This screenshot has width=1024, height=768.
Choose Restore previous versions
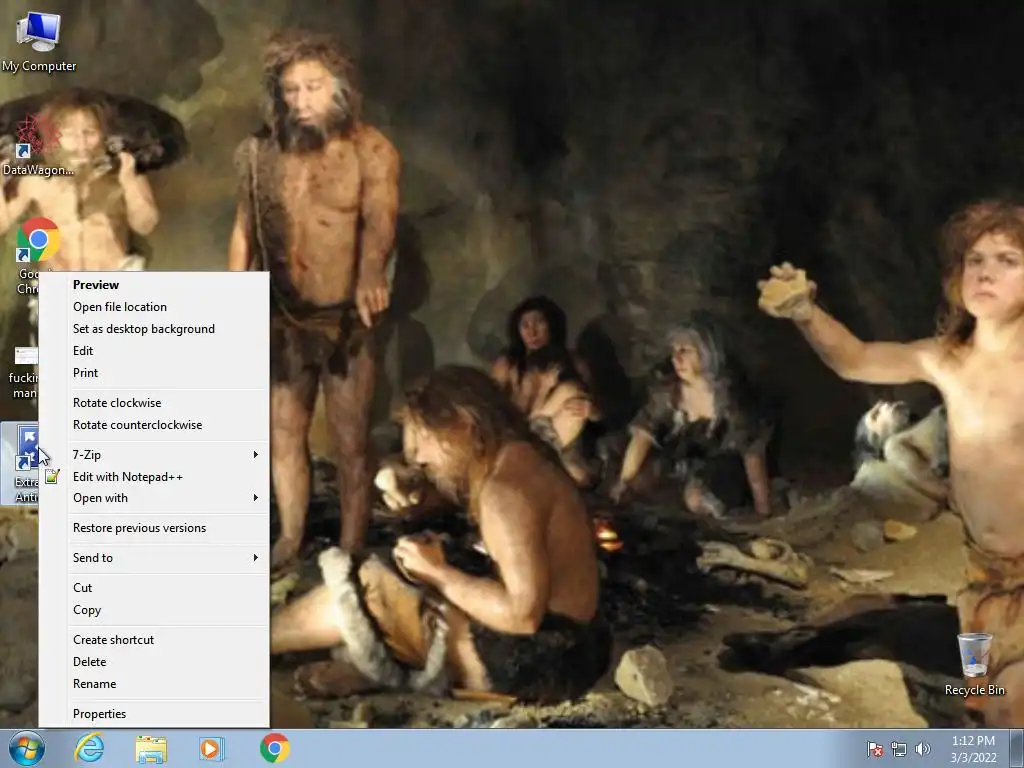click(x=154, y=528)
